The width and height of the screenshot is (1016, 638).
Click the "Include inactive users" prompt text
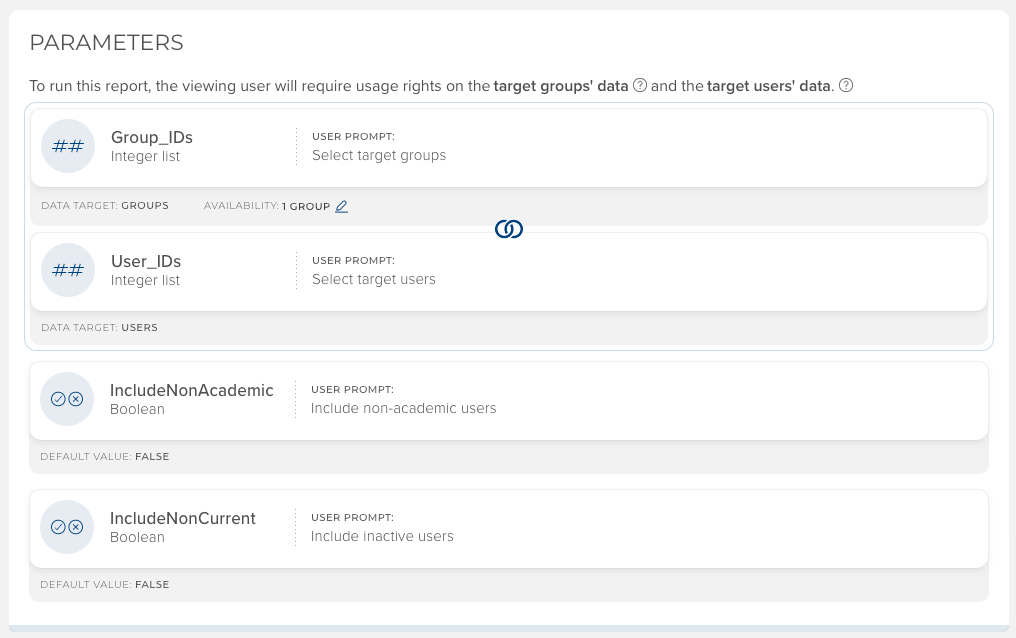tap(382, 536)
